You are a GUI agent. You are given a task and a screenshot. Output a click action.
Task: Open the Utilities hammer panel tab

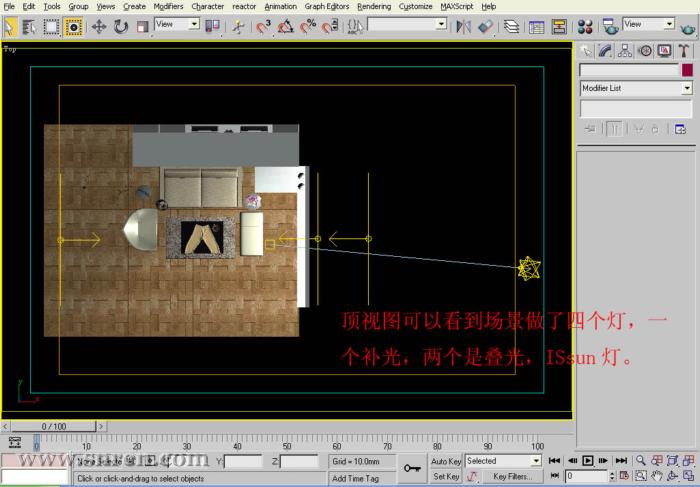[685, 50]
